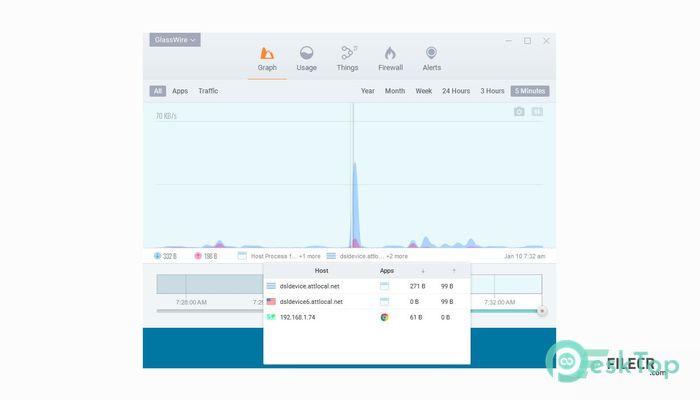
Task: Open the Things tab
Action: click(x=347, y=59)
